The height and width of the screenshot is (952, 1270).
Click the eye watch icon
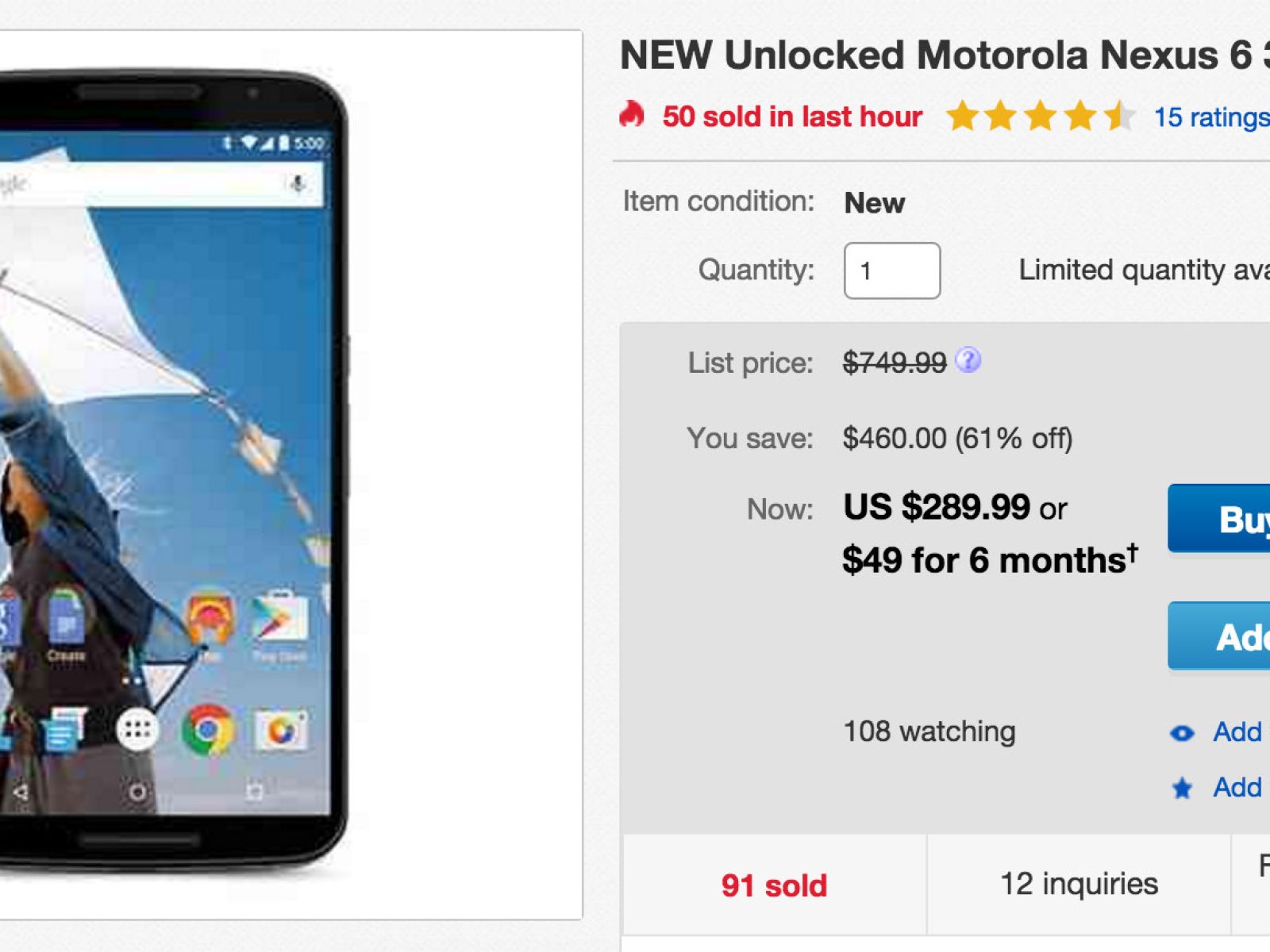click(1182, 733)
